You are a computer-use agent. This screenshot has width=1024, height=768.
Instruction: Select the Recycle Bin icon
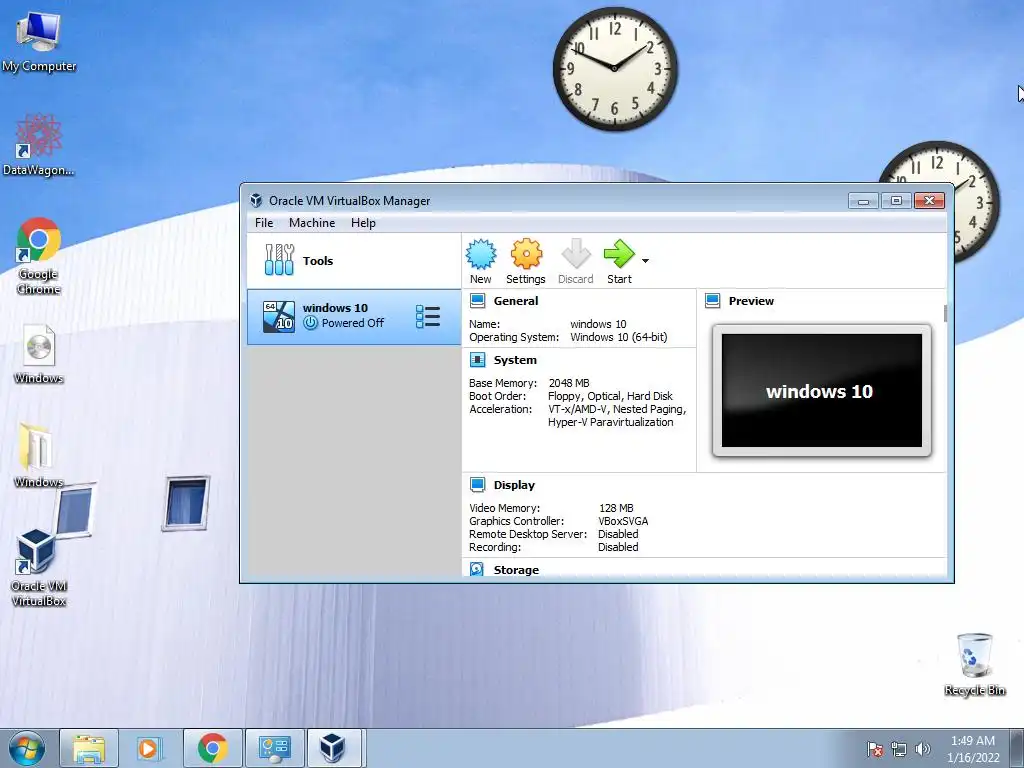coord(974,664)
